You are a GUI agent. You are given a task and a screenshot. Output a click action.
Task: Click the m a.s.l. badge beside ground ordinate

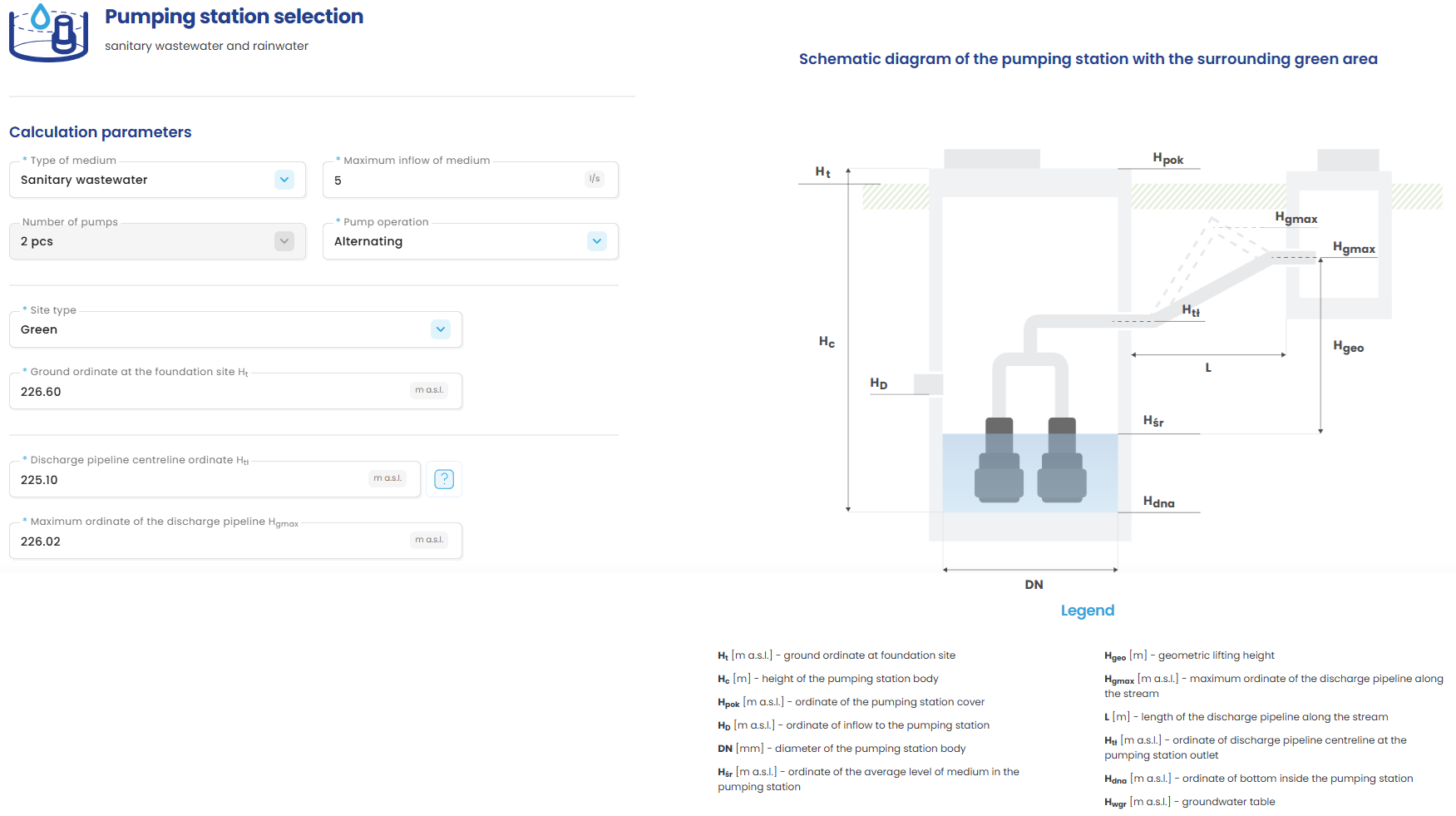[x=428, y=389]
